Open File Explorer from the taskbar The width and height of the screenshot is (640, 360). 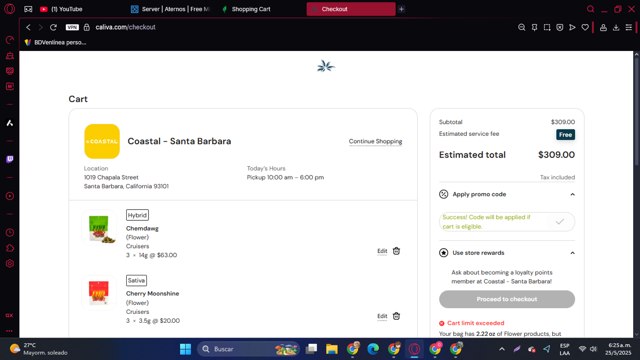coord(332,349)
